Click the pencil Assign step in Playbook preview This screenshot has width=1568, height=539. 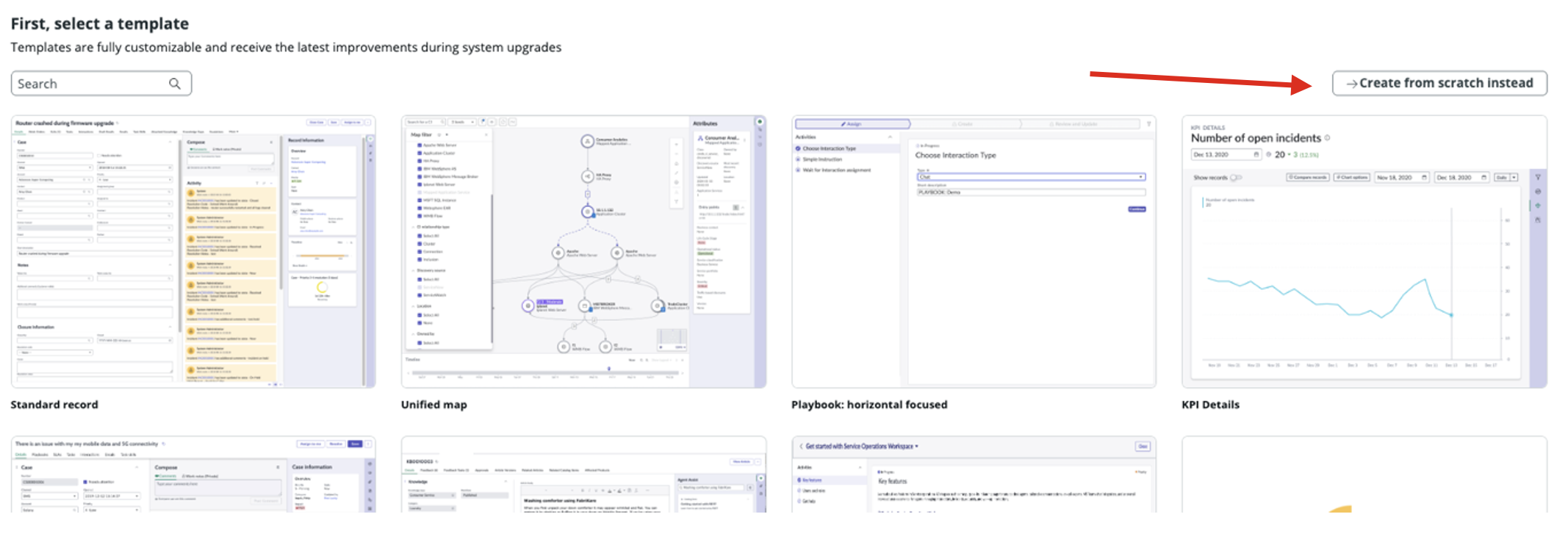click(852, 124)
